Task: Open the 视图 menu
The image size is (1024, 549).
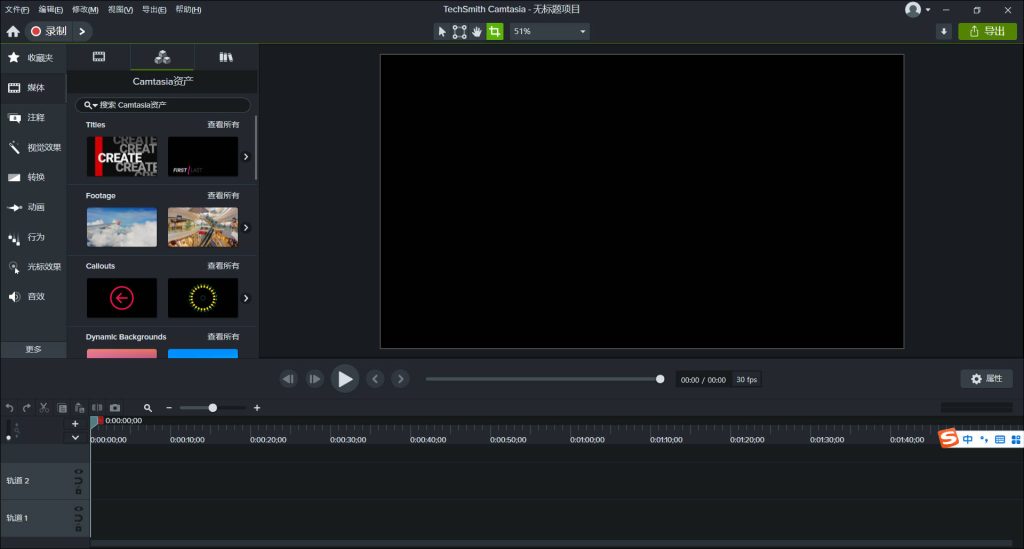Action: coord(120,10)
